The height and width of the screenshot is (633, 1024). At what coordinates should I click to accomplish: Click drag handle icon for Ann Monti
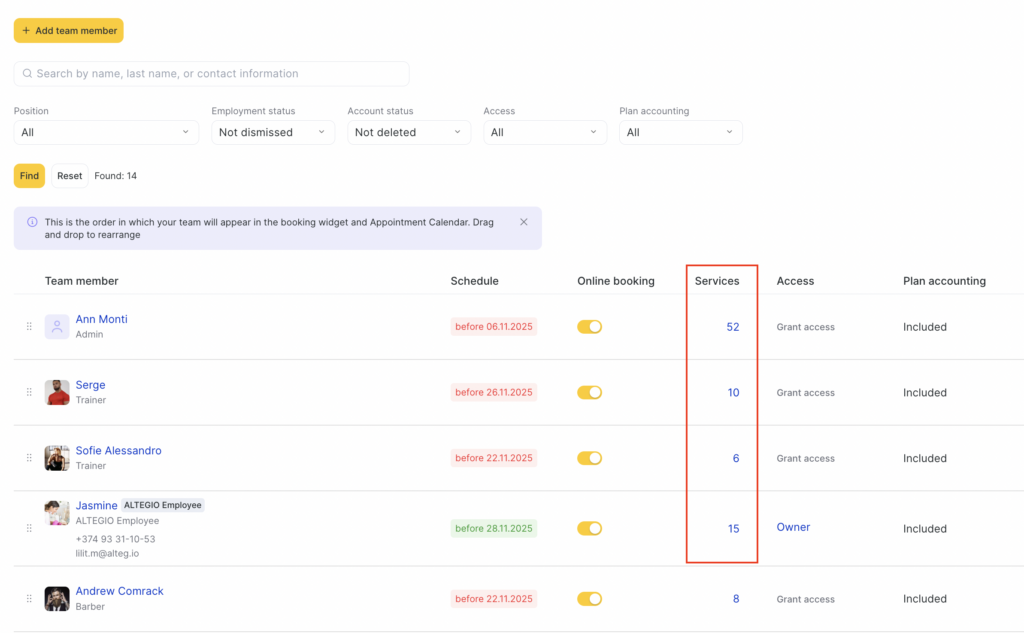(29, 327)
